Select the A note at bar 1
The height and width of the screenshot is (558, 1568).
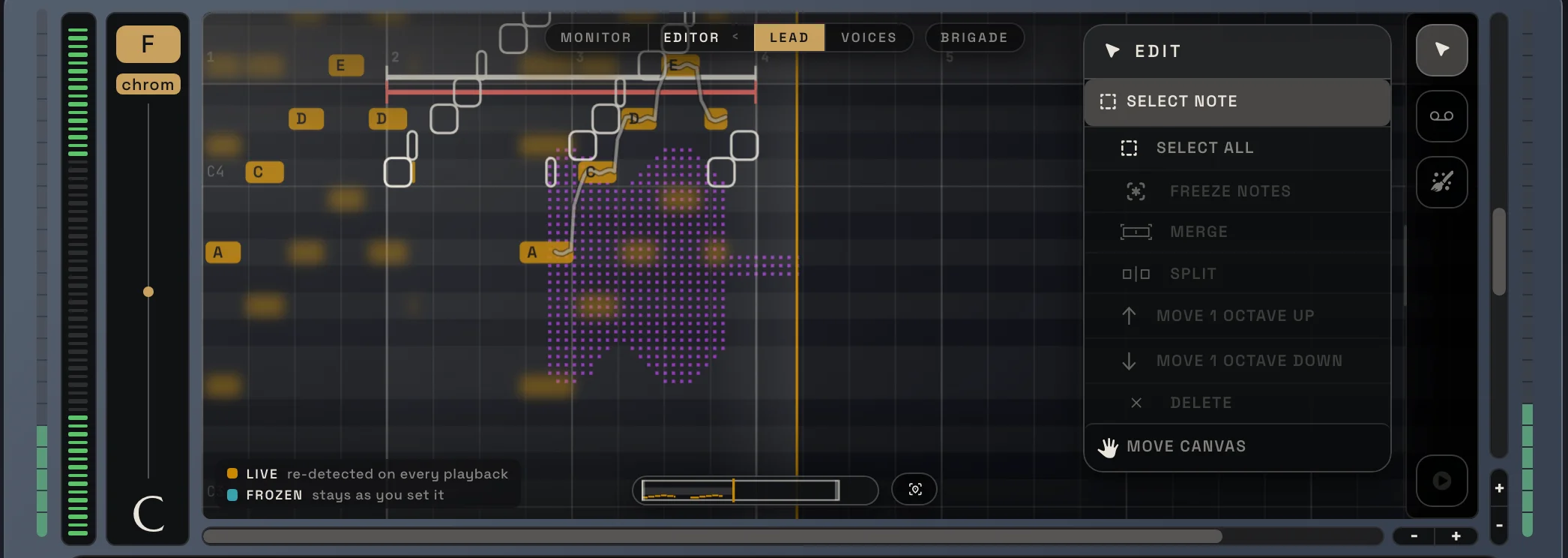[x=223, y=253]
